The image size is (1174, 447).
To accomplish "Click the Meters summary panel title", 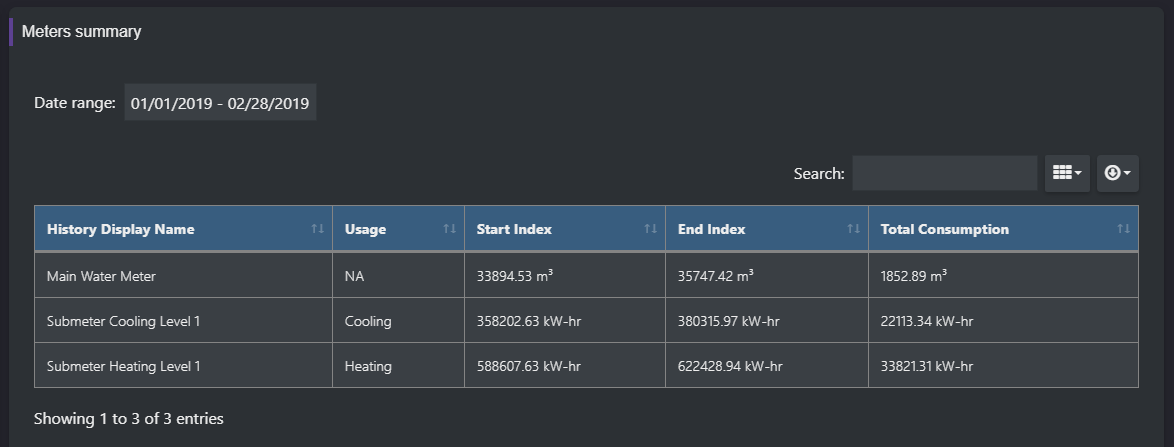I will (81, 32).
